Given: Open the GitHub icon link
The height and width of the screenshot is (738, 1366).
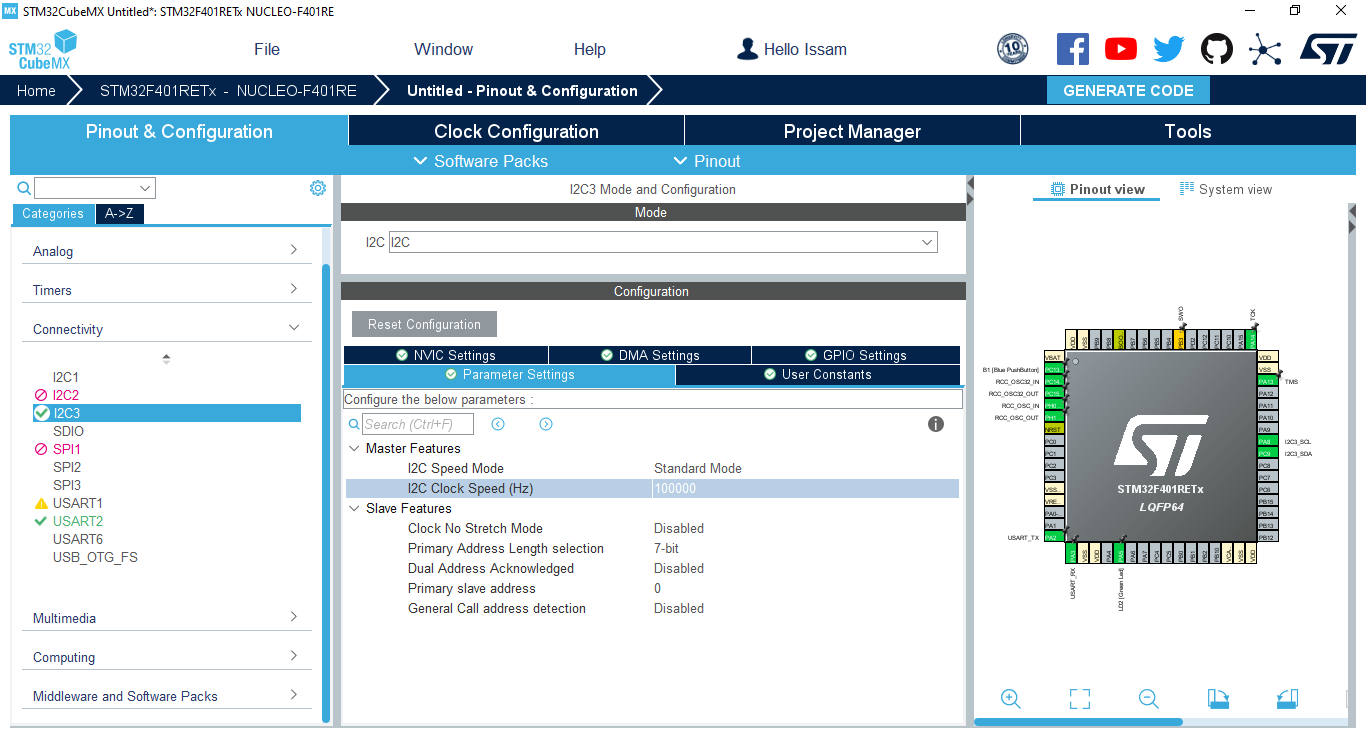Looking at the screenshot, I should pyautogui.click(x=1217, y=49).
